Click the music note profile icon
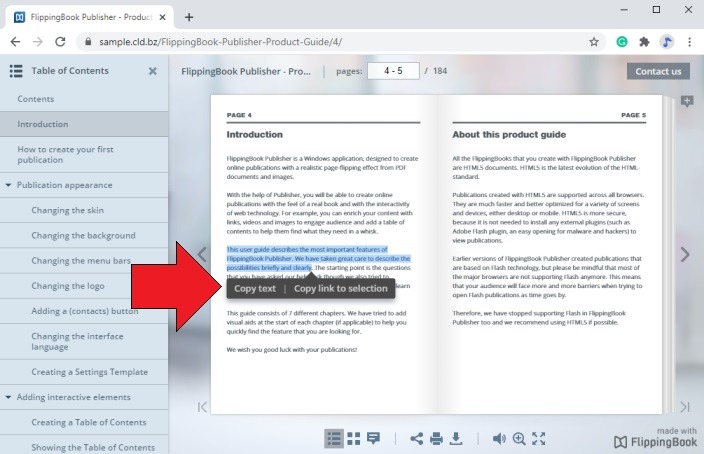The width and height of the screenshot is (704, 454). (667, 42)
